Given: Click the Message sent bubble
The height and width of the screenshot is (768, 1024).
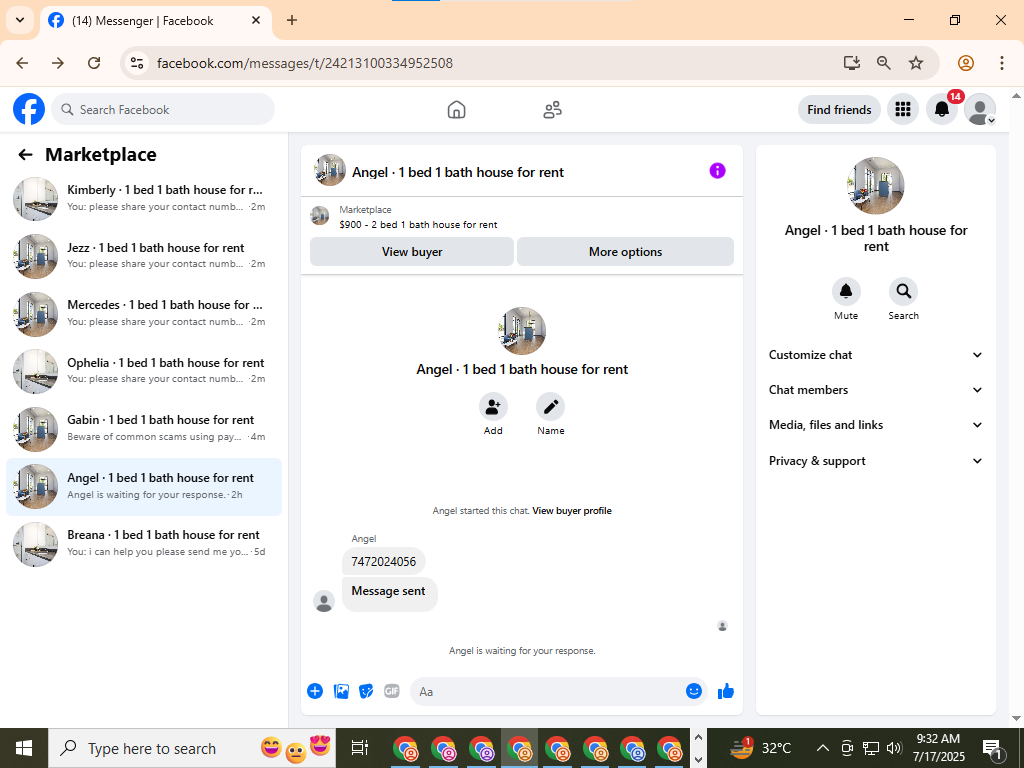Looking at the screenshot, I should tap(389, 592).
